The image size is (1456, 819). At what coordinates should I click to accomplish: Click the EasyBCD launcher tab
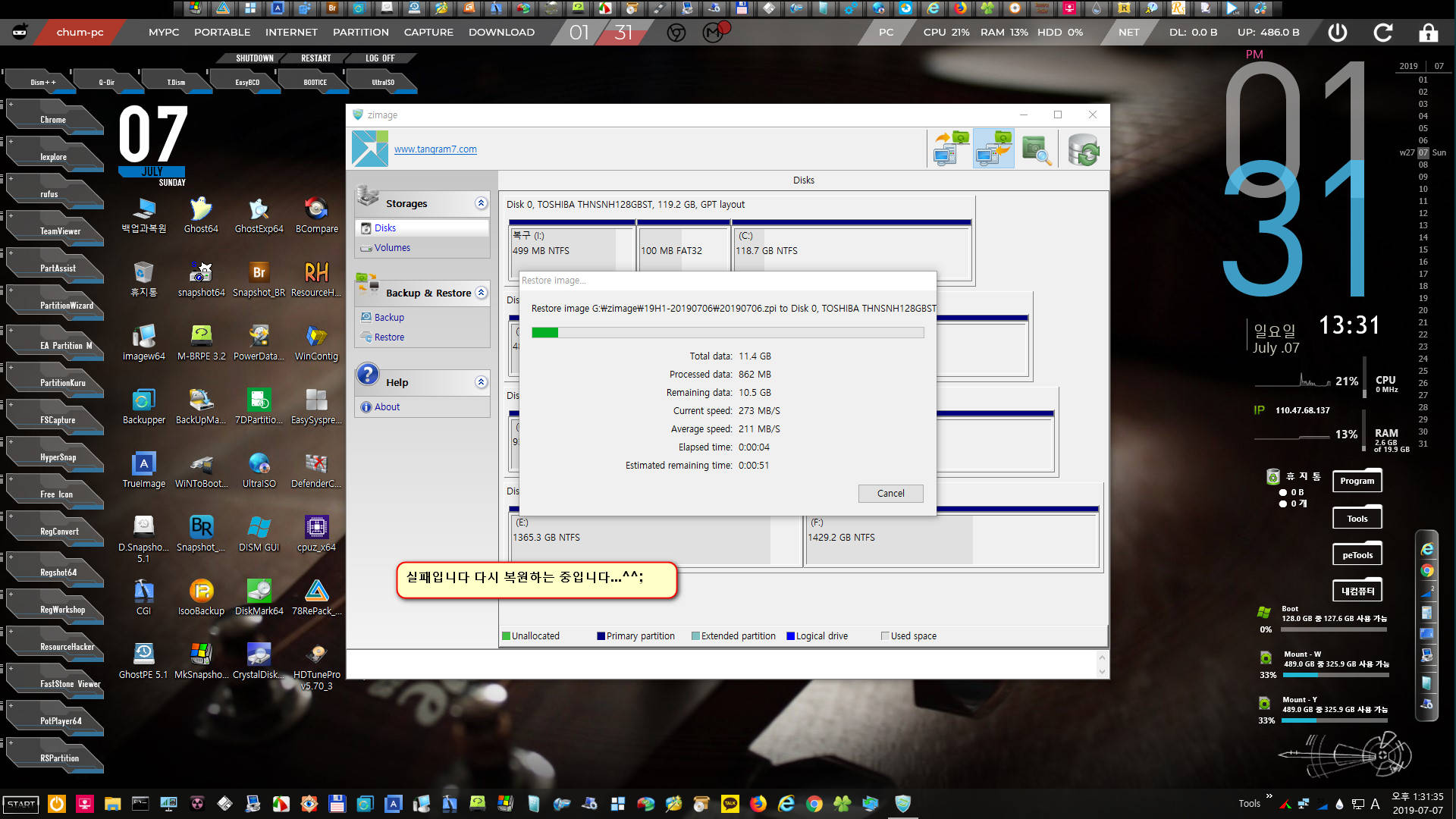tap(247, 82)
